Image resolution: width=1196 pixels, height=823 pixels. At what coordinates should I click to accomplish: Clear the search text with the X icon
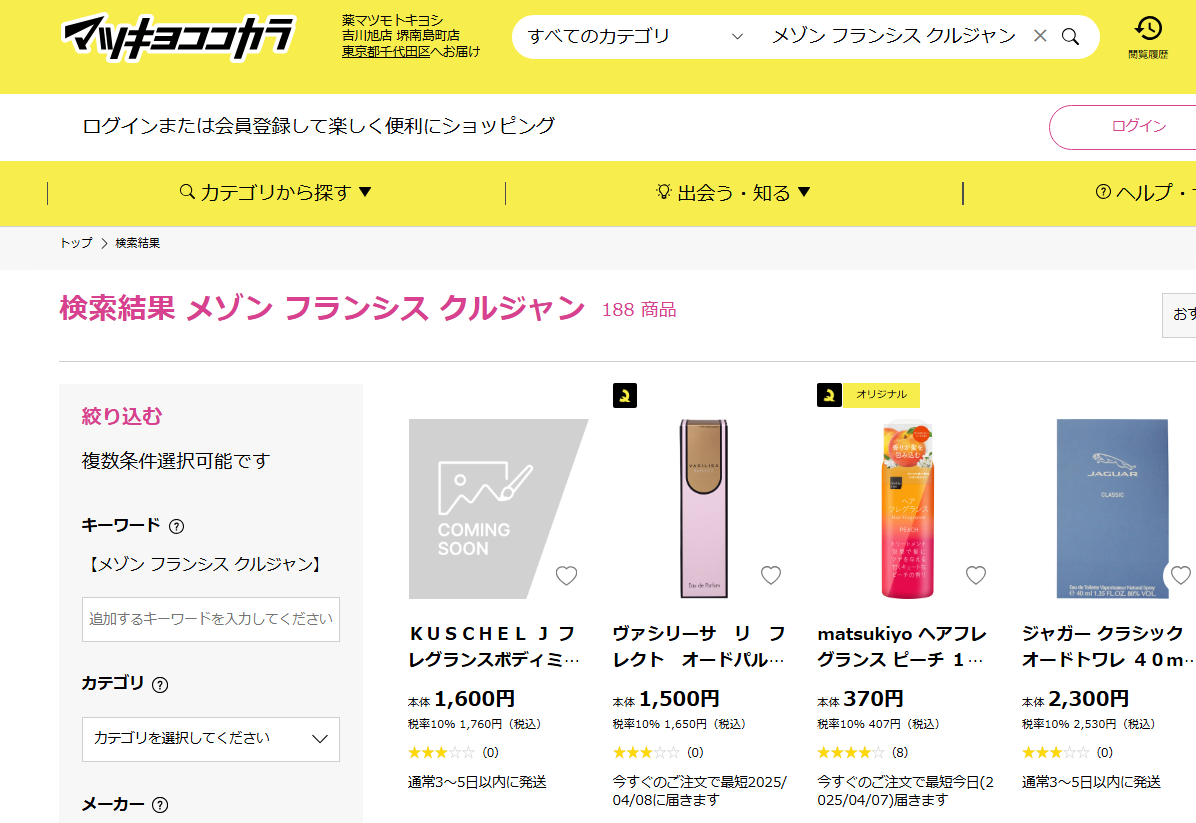click(1039, 36)
